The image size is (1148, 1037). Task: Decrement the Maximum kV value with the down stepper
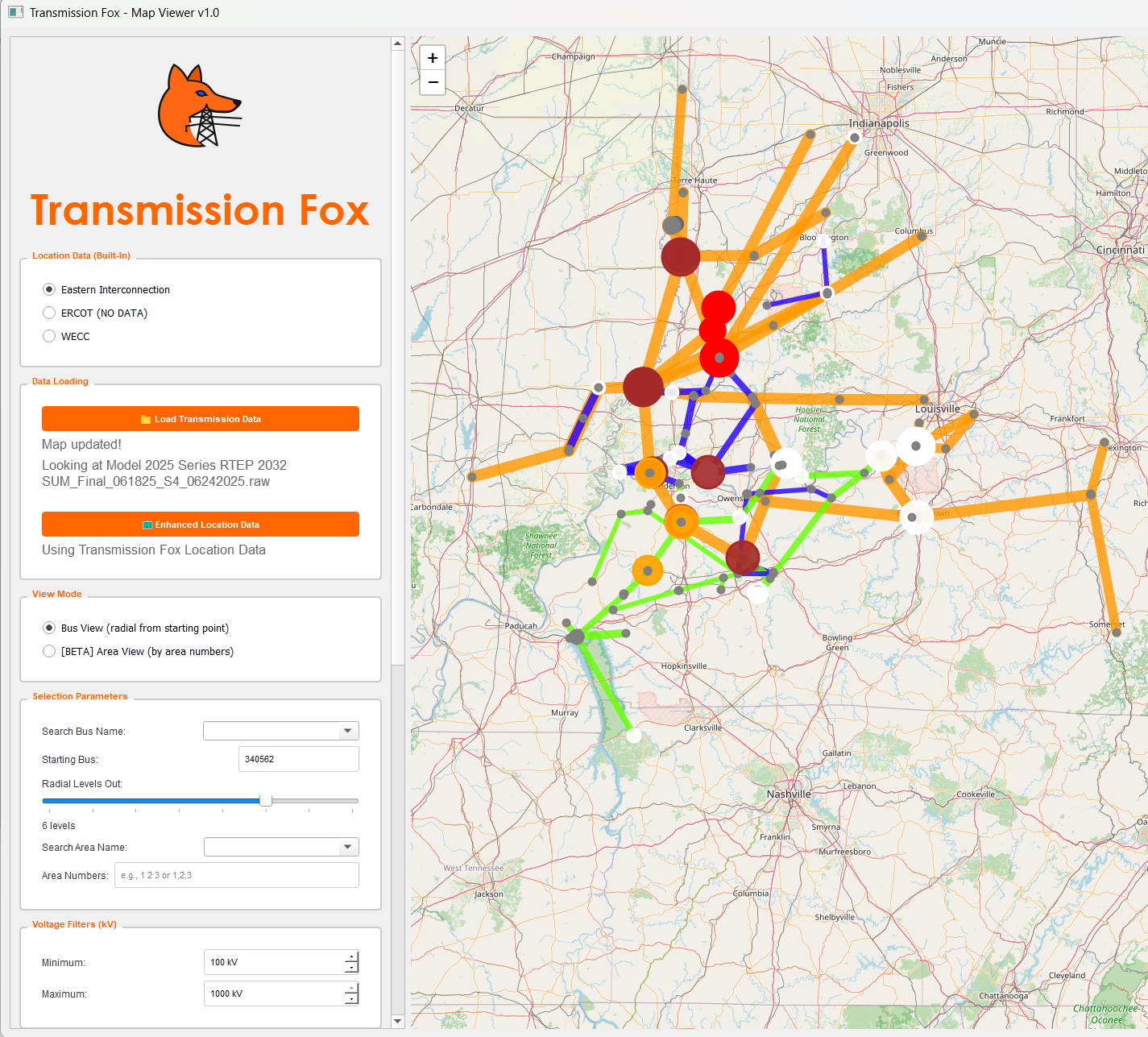pyautogui.click(x=350, y=999)
